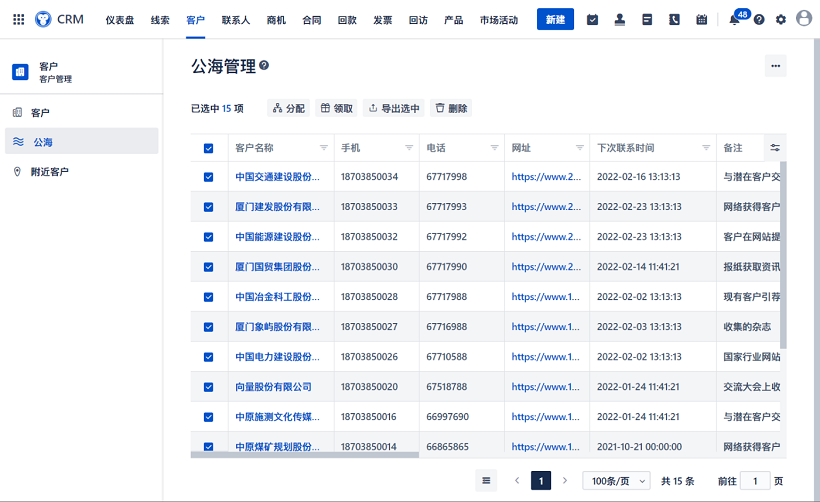The height and width of the screenshot is (502, 820).
Task: Click the 分配 button
Action: coord(289,108)
